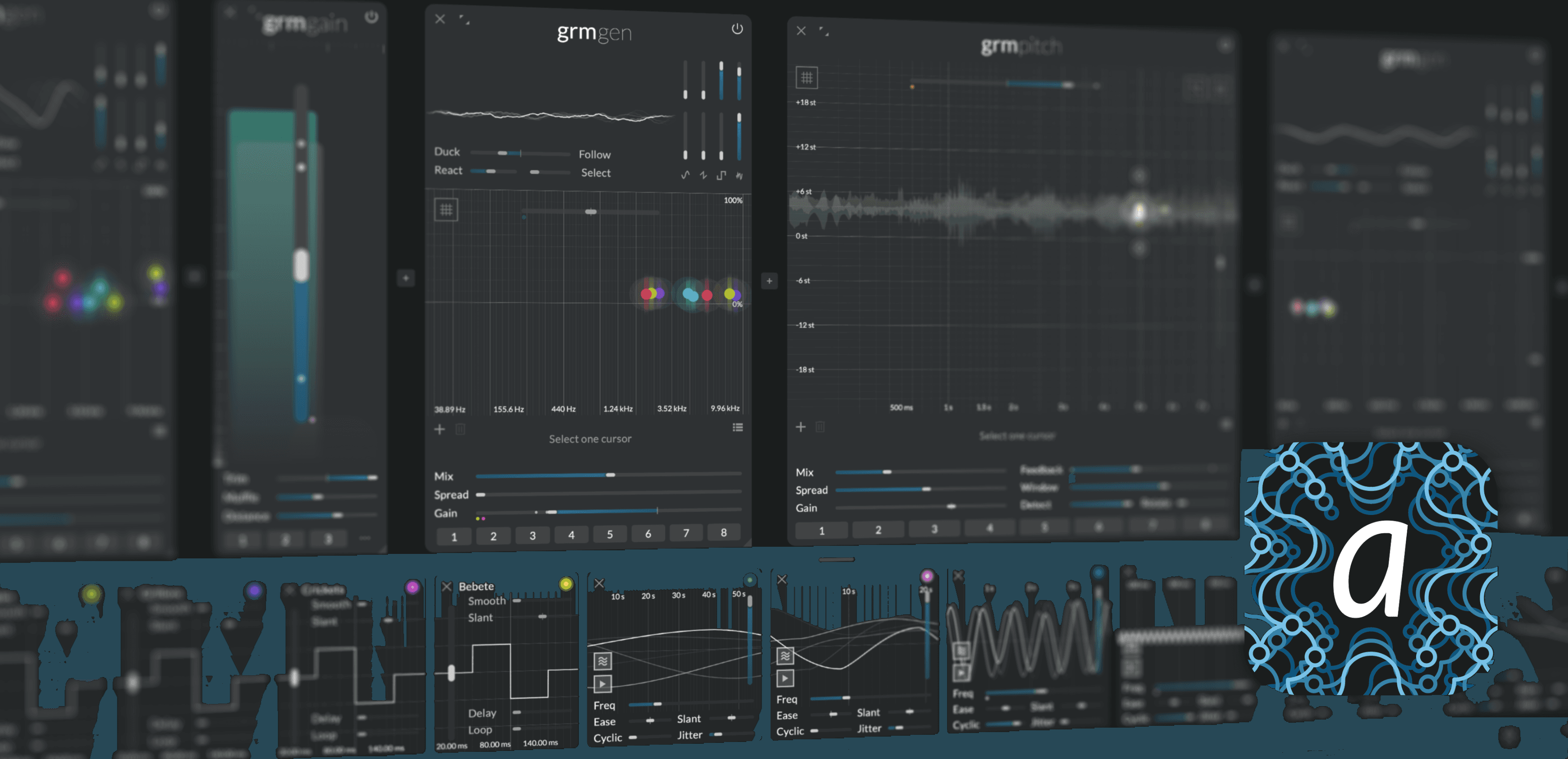Select preset 7 in grmgen

pyautogui.click(x=686, y=533)
